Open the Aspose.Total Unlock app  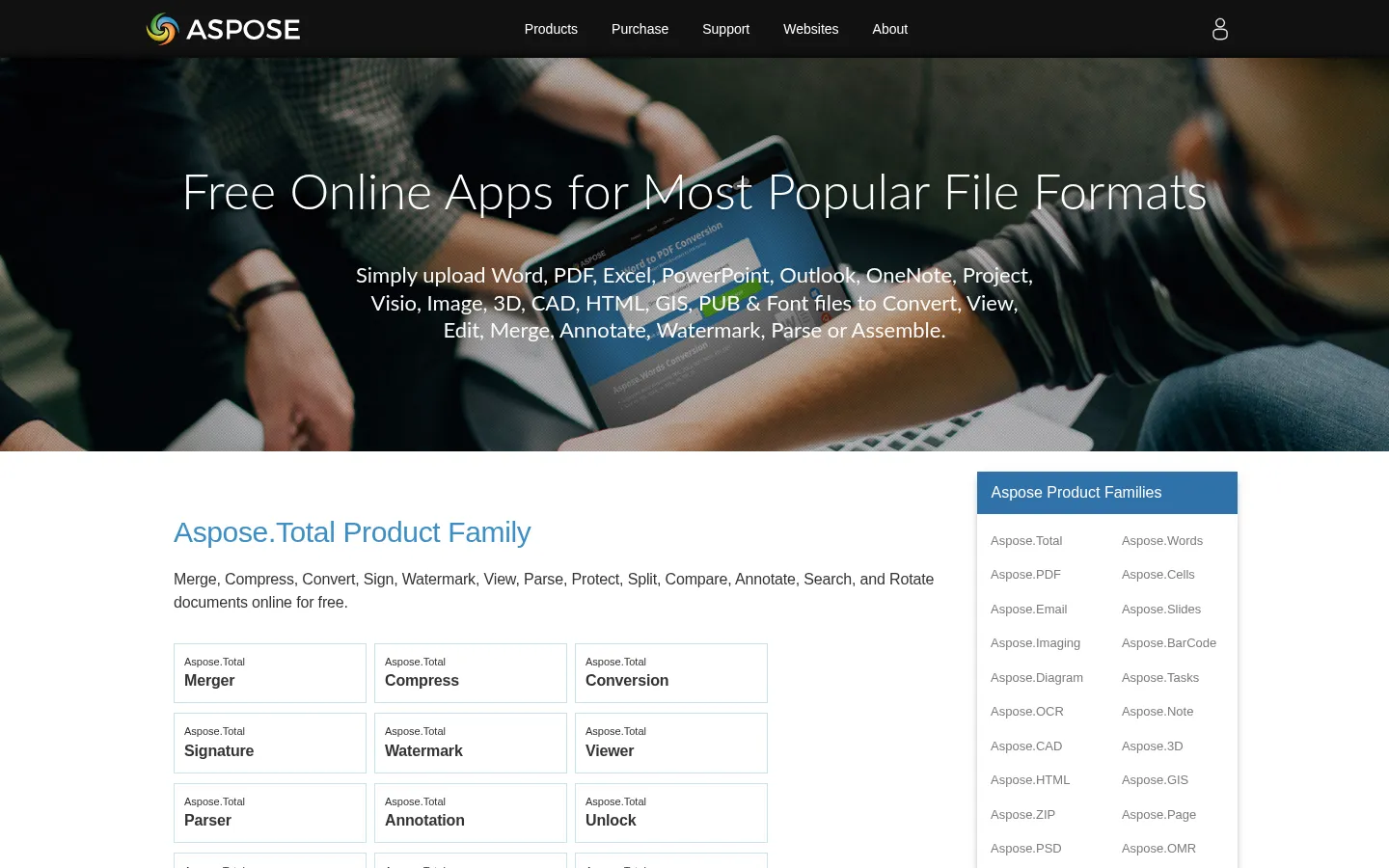(x=671, y=813)
